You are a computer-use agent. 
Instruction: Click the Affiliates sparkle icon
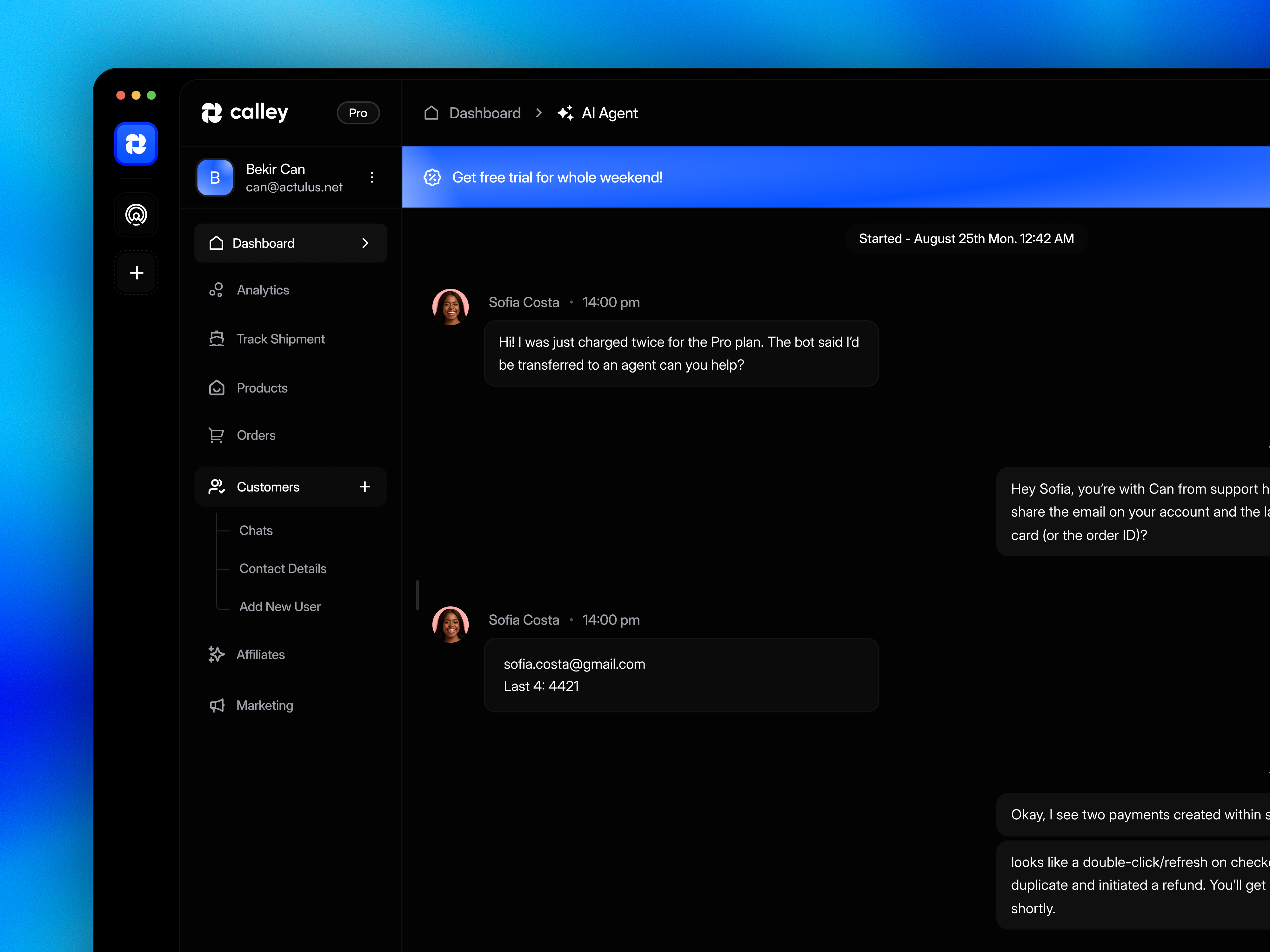pos(217,654)
